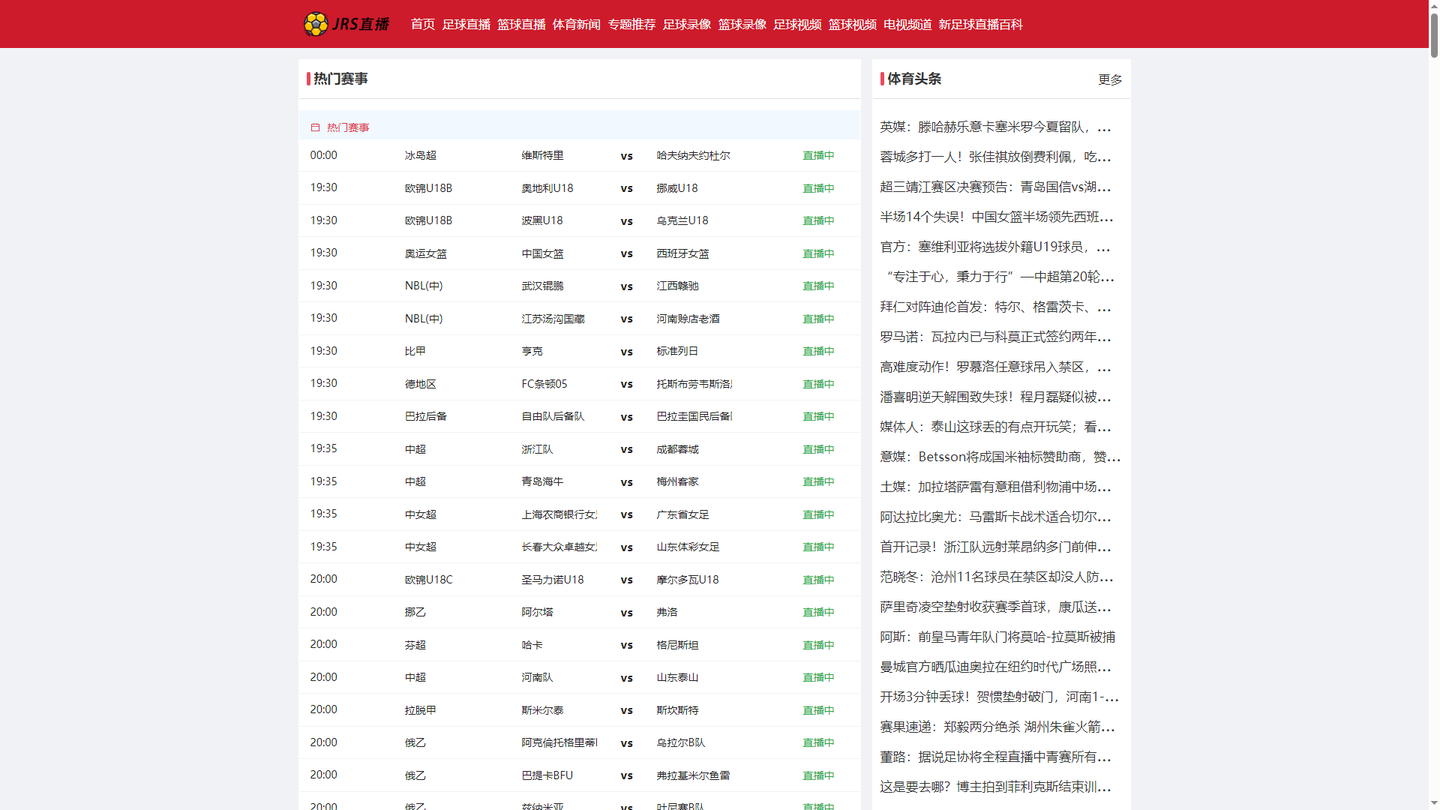Open headline 阿斯：前皇马青年队门将
Screen dimensions: 1440x810
tap(998, 637)
